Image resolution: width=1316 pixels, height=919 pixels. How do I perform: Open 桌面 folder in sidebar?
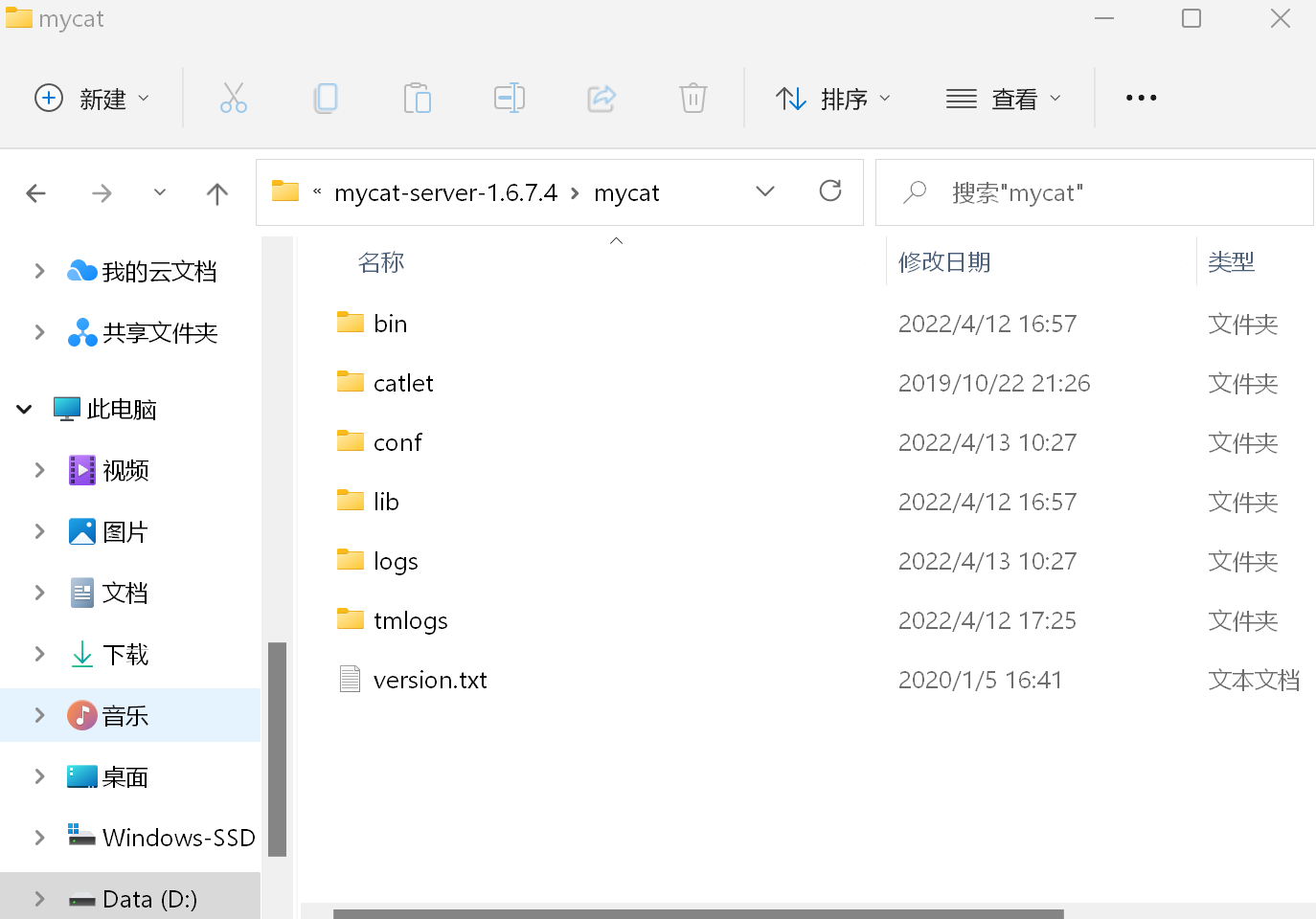pos(108,776)
